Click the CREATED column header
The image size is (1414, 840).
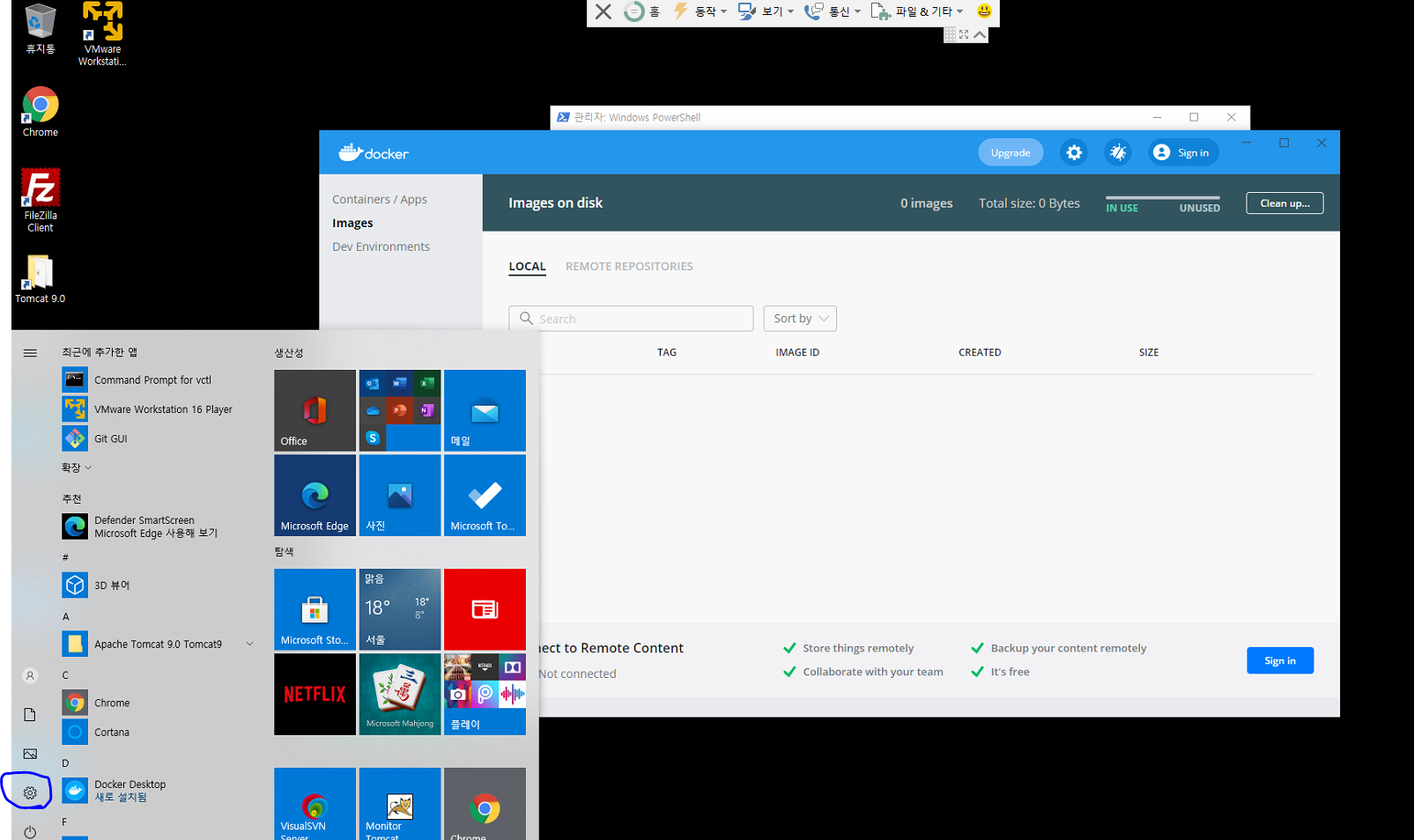tap(980, 352)
